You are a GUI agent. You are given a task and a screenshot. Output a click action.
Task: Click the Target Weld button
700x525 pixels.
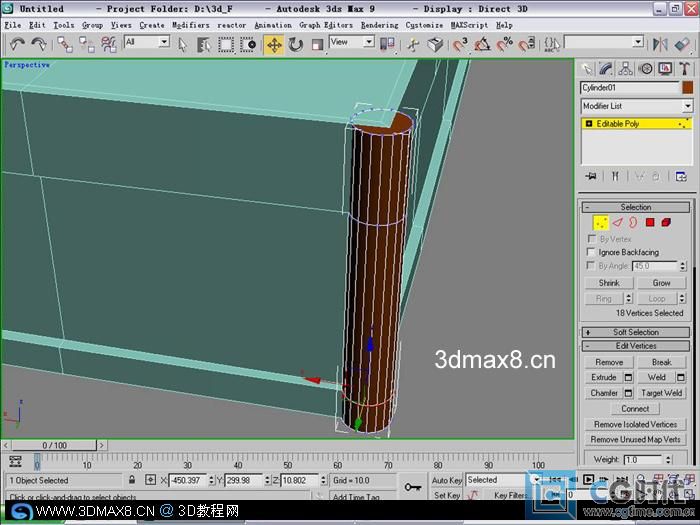point(662,393)
